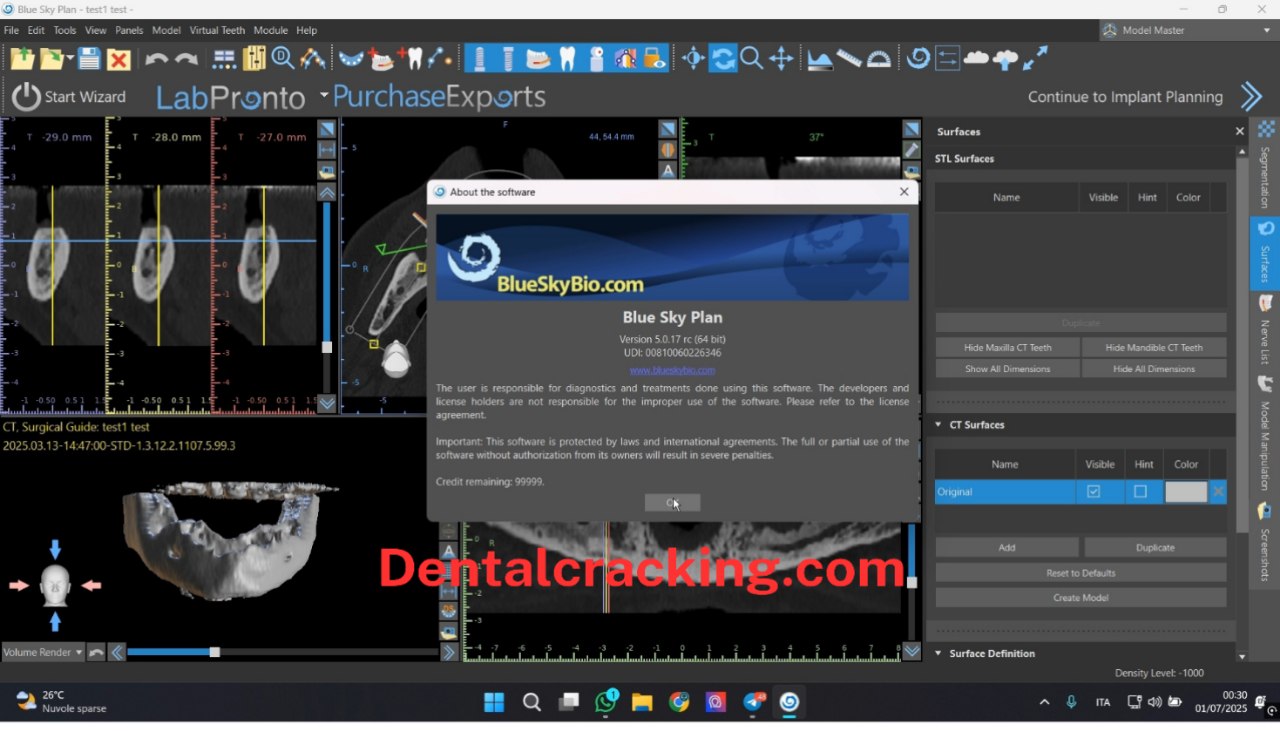Click the Add button under CT Surfaces
The width and height of the screenshot is (1280, 731).
(1007, 547)
